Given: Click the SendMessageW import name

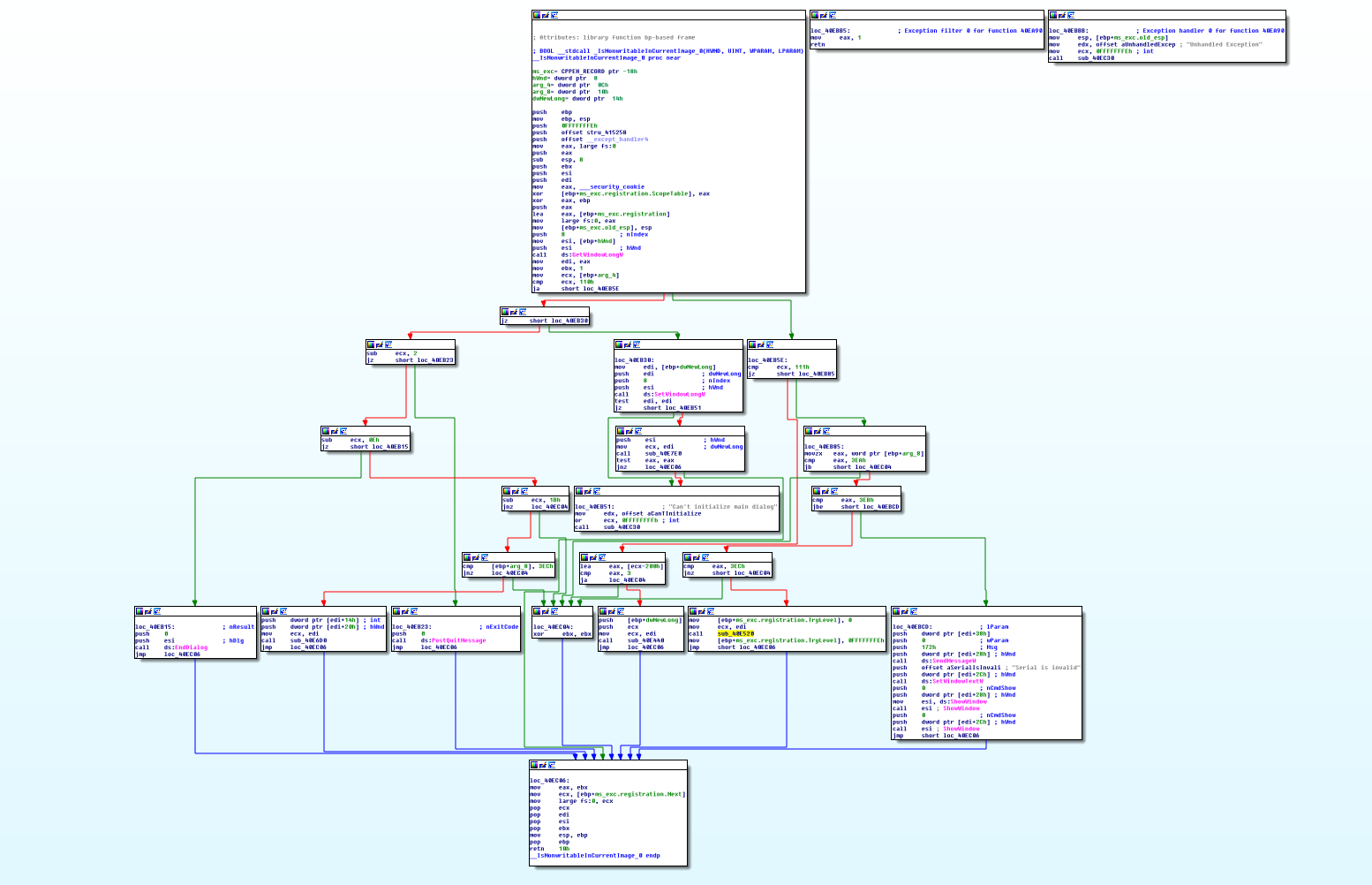Looking at the screenshot, I should pyautogui.click(x=954, y=661).
